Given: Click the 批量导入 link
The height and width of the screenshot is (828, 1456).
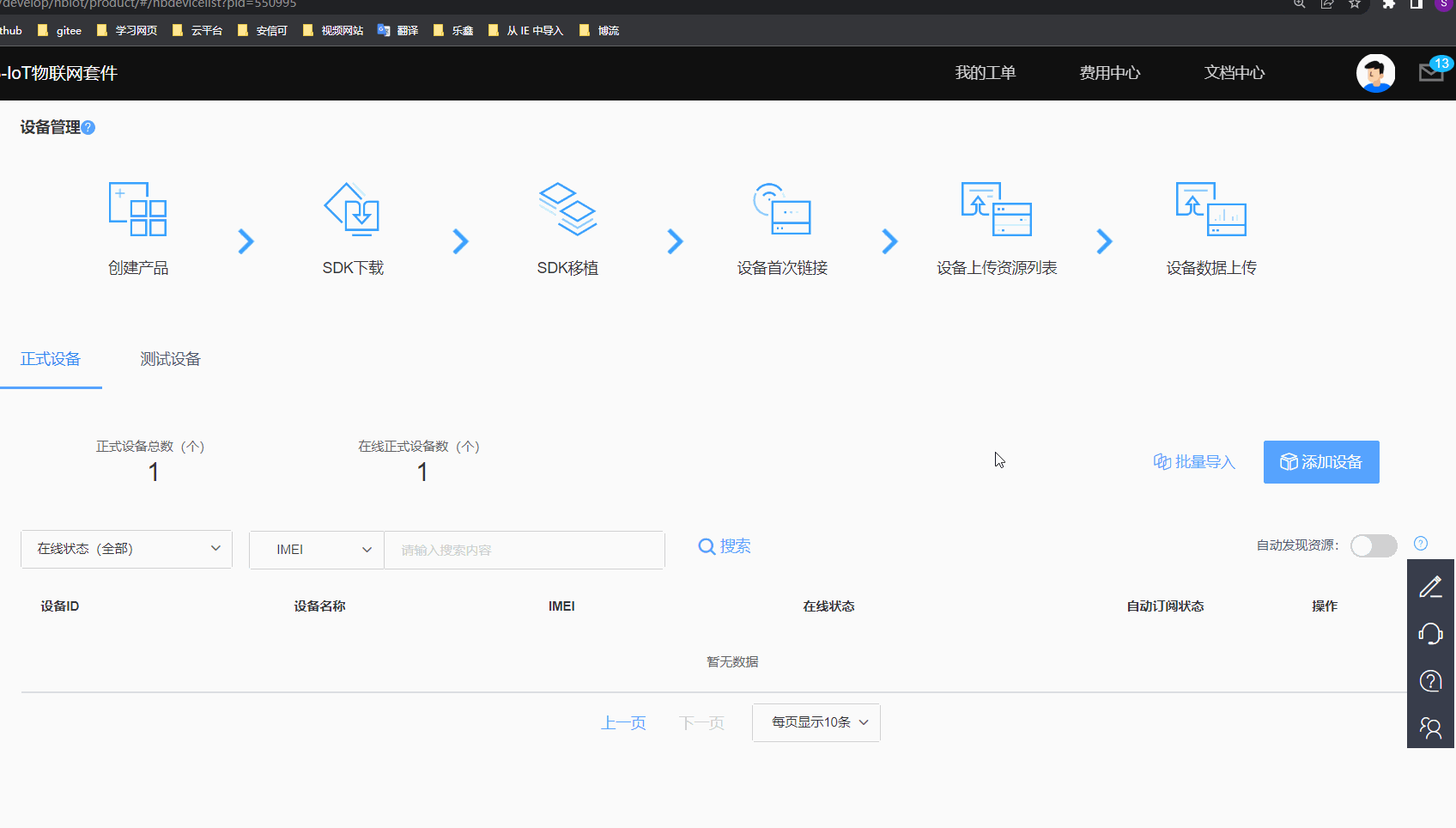Looking at the screenshot, I should pyautogui.click(x=1193, y=462).
